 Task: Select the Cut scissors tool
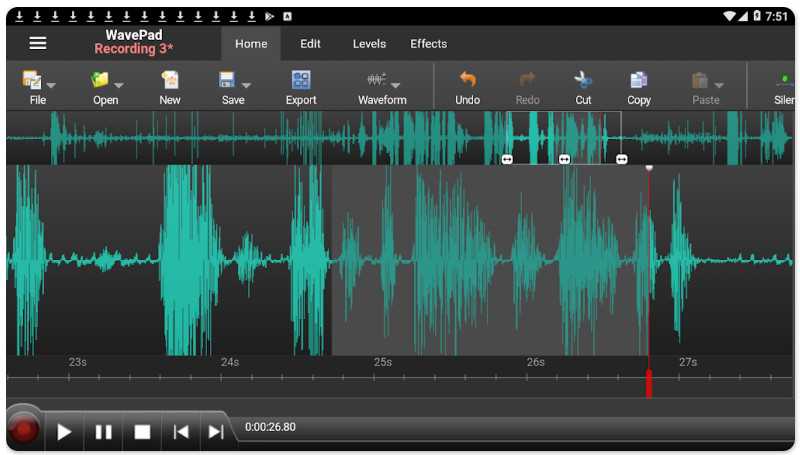point(583,81)
